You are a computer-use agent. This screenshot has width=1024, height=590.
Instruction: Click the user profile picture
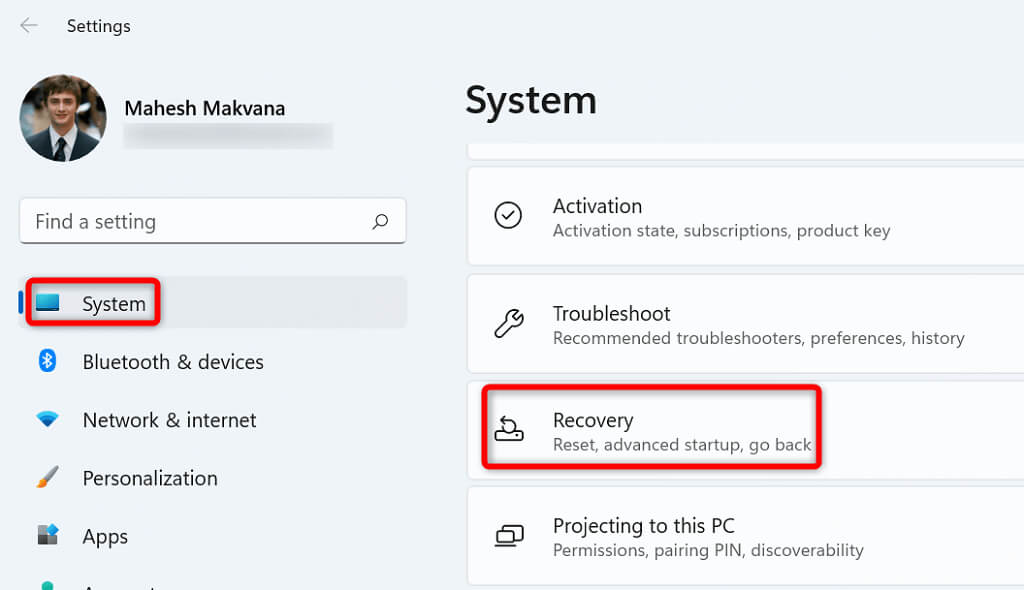point(63,118)
